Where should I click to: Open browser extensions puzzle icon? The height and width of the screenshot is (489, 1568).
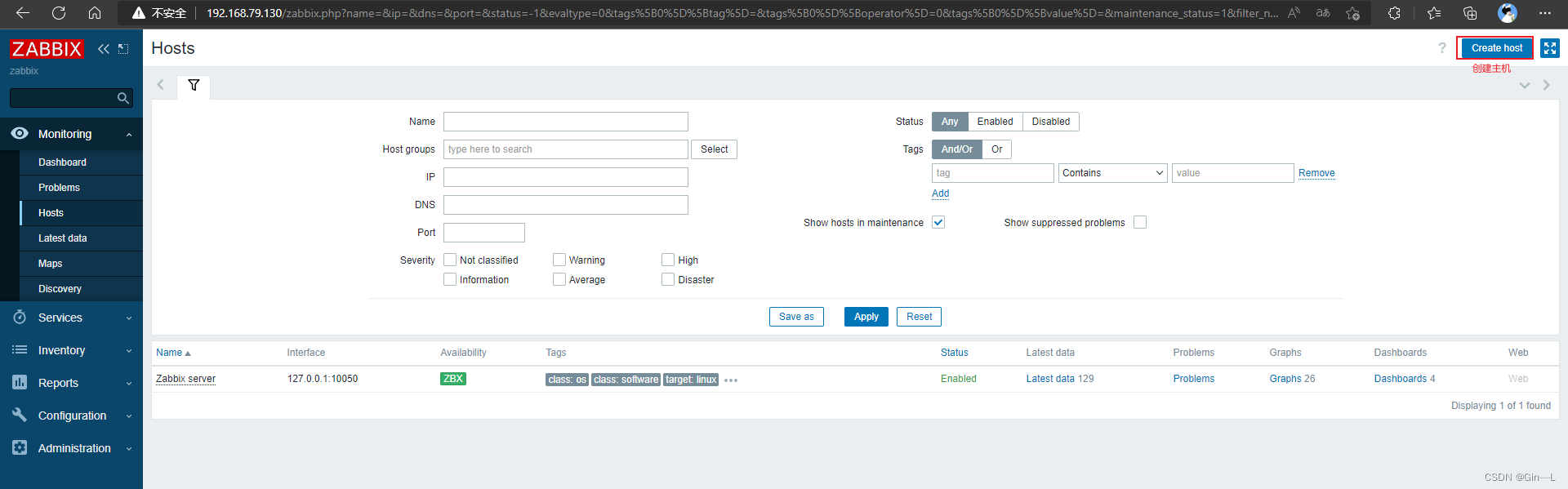pos(1394,13)
